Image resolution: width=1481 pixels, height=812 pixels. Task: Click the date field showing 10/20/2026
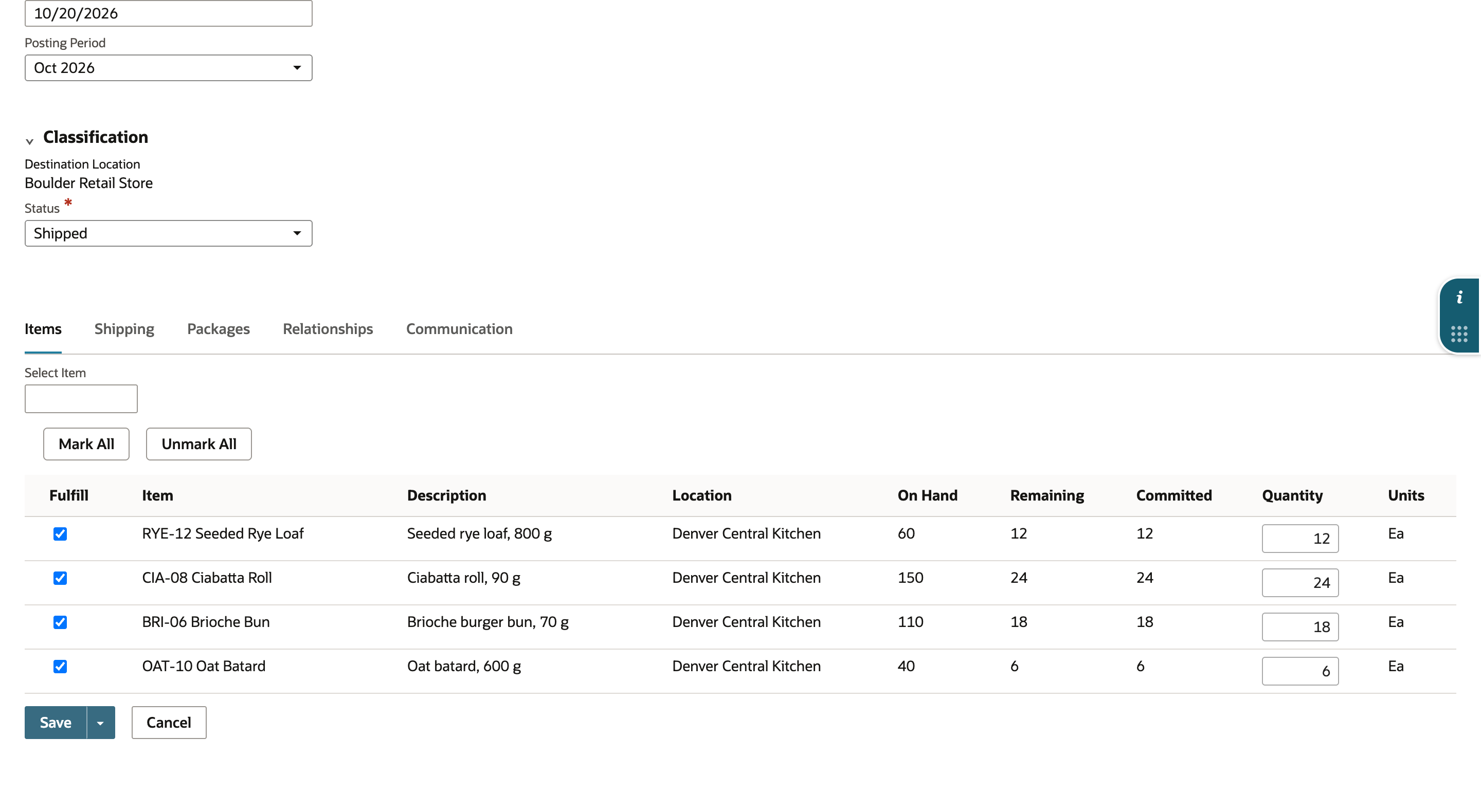pyautogui.click(x=169, y=13)
